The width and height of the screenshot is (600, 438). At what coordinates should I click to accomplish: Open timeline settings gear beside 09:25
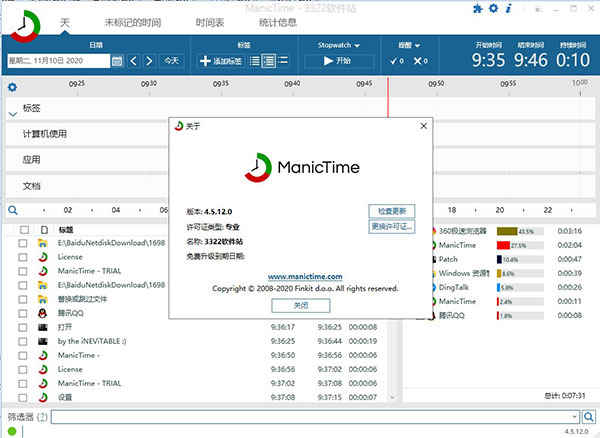click(x=12, y=87)
